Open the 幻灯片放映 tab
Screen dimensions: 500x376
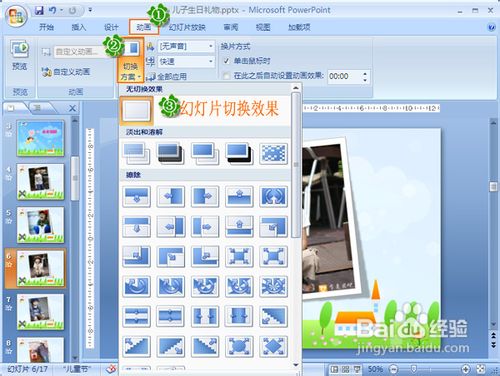pos(187,27)
